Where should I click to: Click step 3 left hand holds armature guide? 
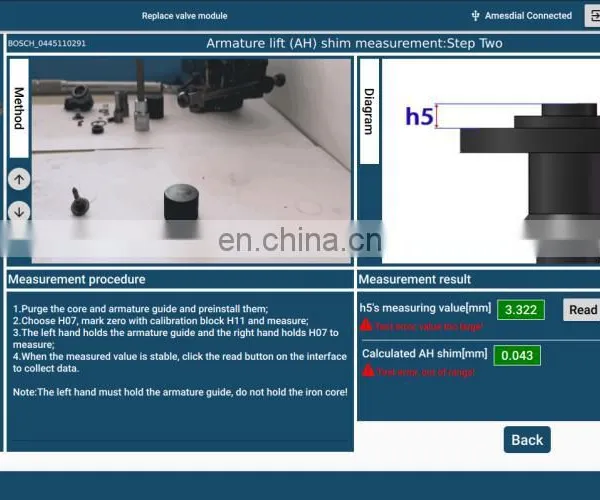[176, 339]
